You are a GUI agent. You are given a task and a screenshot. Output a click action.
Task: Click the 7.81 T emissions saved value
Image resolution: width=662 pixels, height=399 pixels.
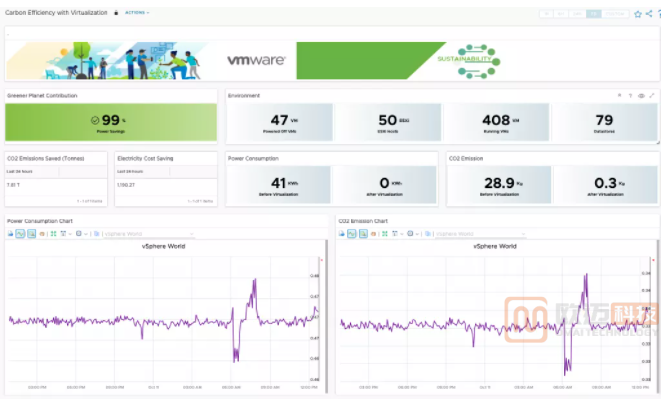coord(13,185)
